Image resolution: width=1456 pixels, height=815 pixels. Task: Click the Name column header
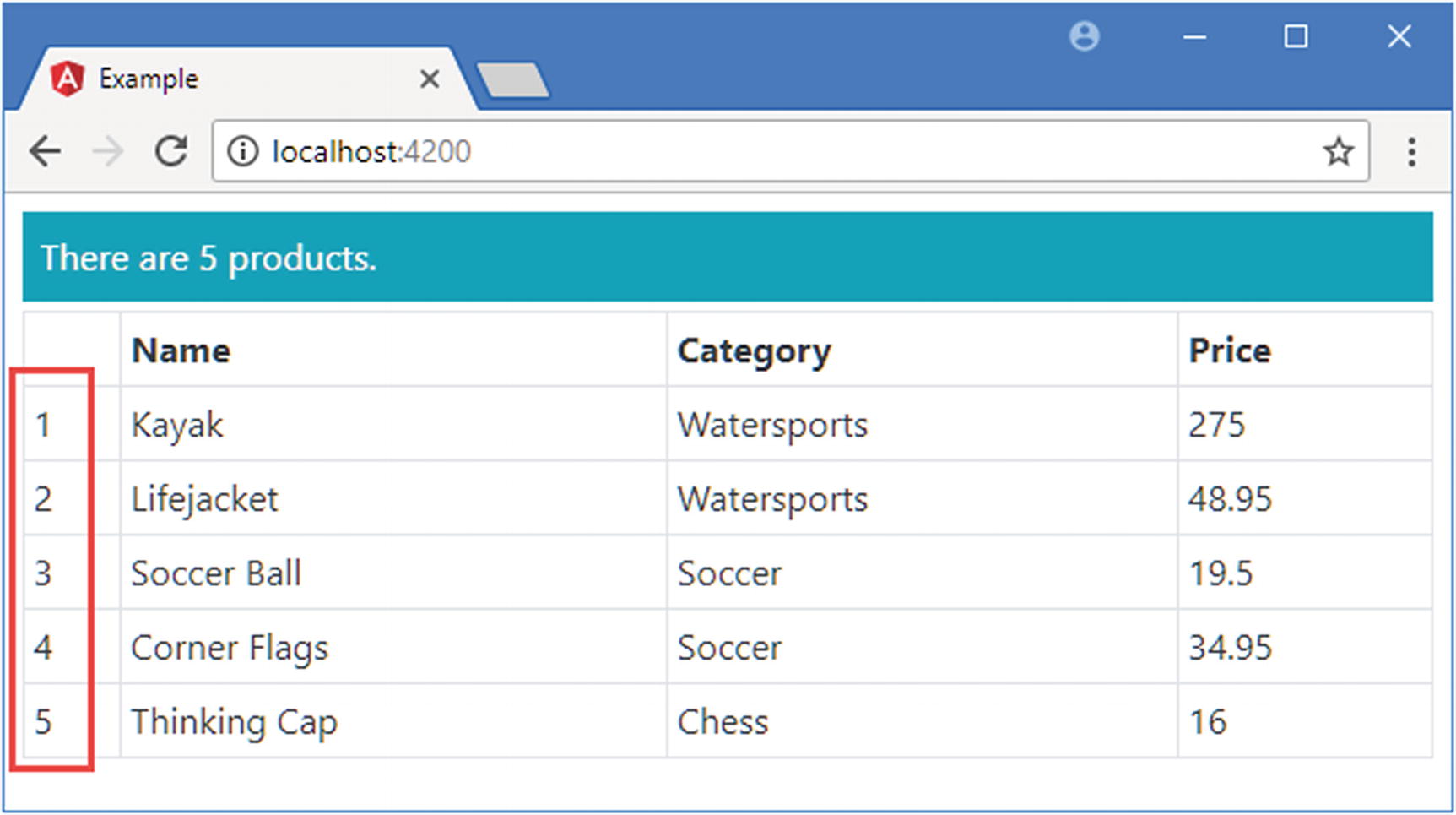coord(181,350)
